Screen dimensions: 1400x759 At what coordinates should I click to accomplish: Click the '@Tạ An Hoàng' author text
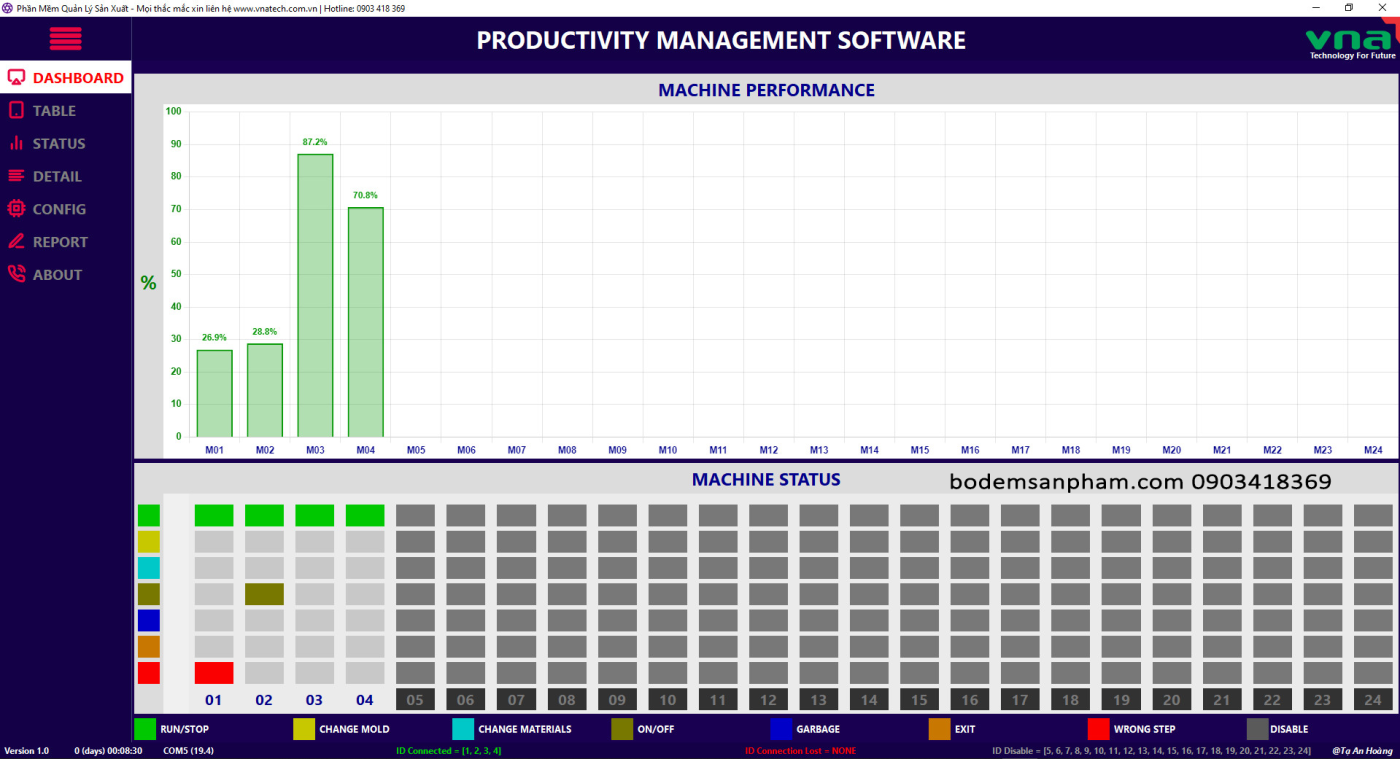click(x=1362, y=751)
